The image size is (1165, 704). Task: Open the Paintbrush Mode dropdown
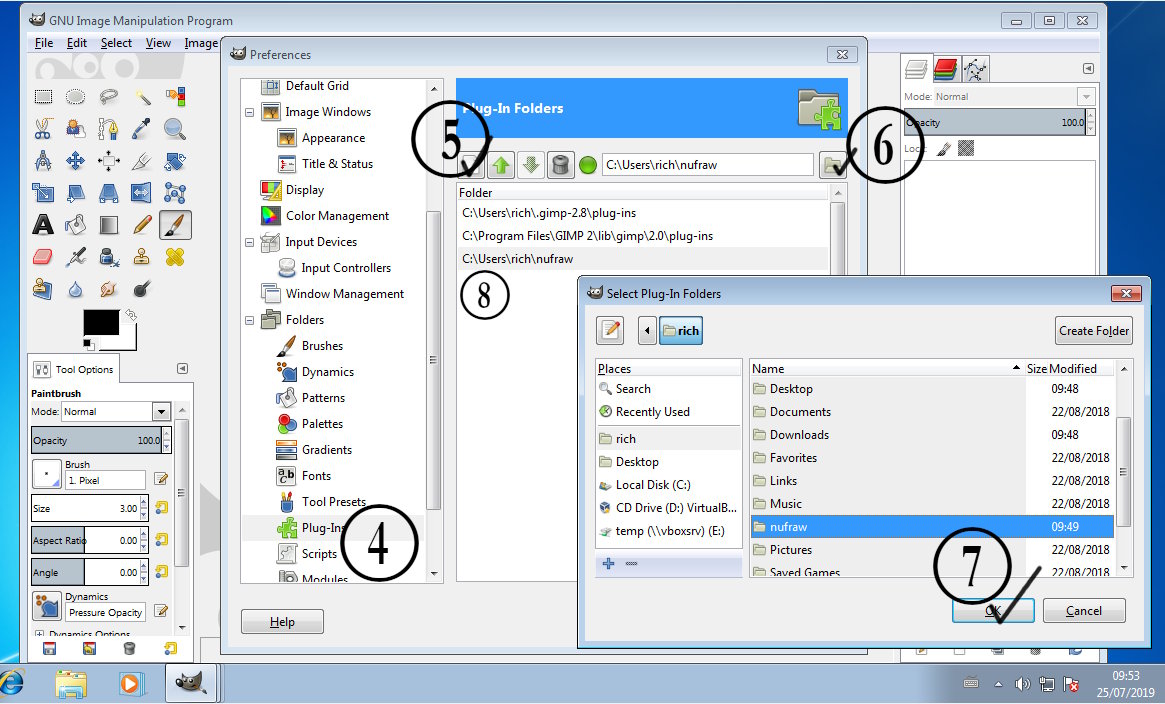161,411
